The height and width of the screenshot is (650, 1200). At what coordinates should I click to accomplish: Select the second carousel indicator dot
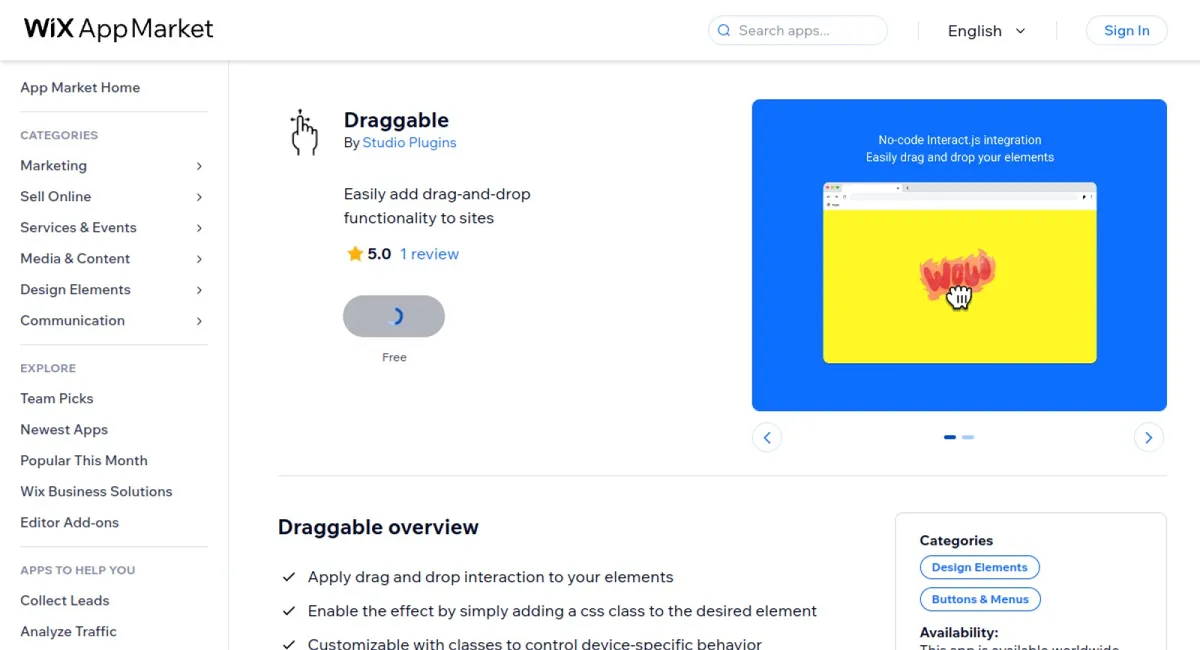[x=968, y=437]
